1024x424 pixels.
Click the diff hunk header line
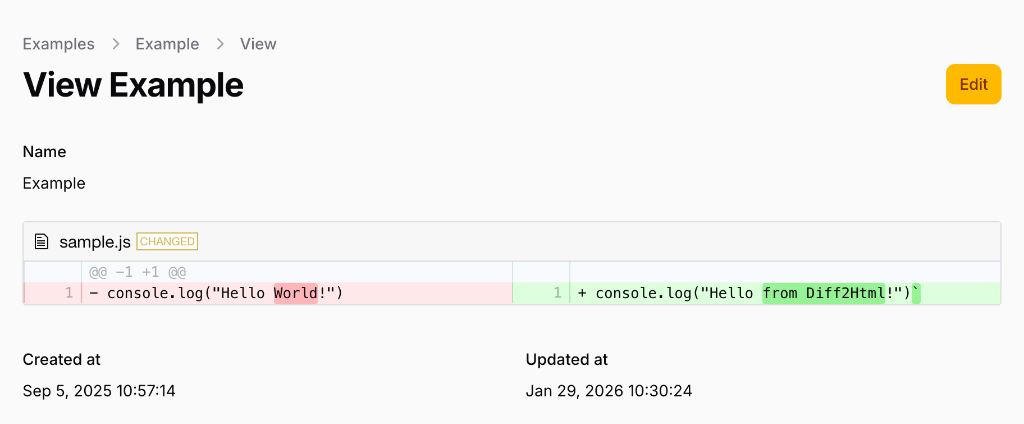point(138,272)
